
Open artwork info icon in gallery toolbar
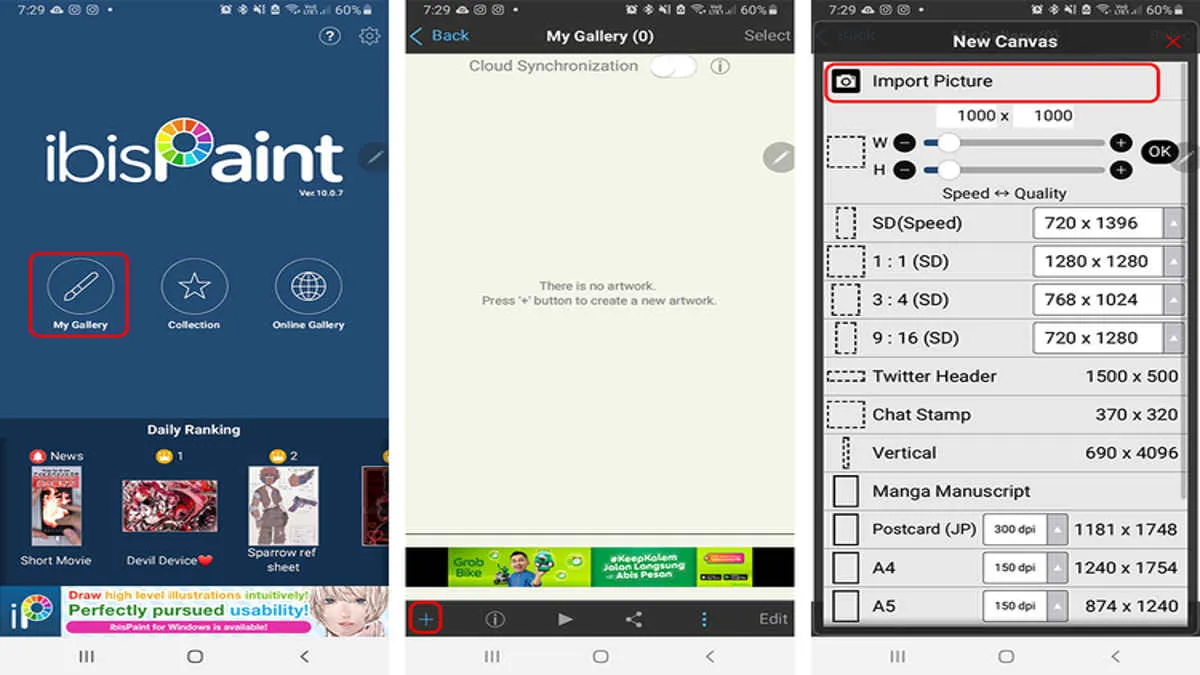point(495,619)
